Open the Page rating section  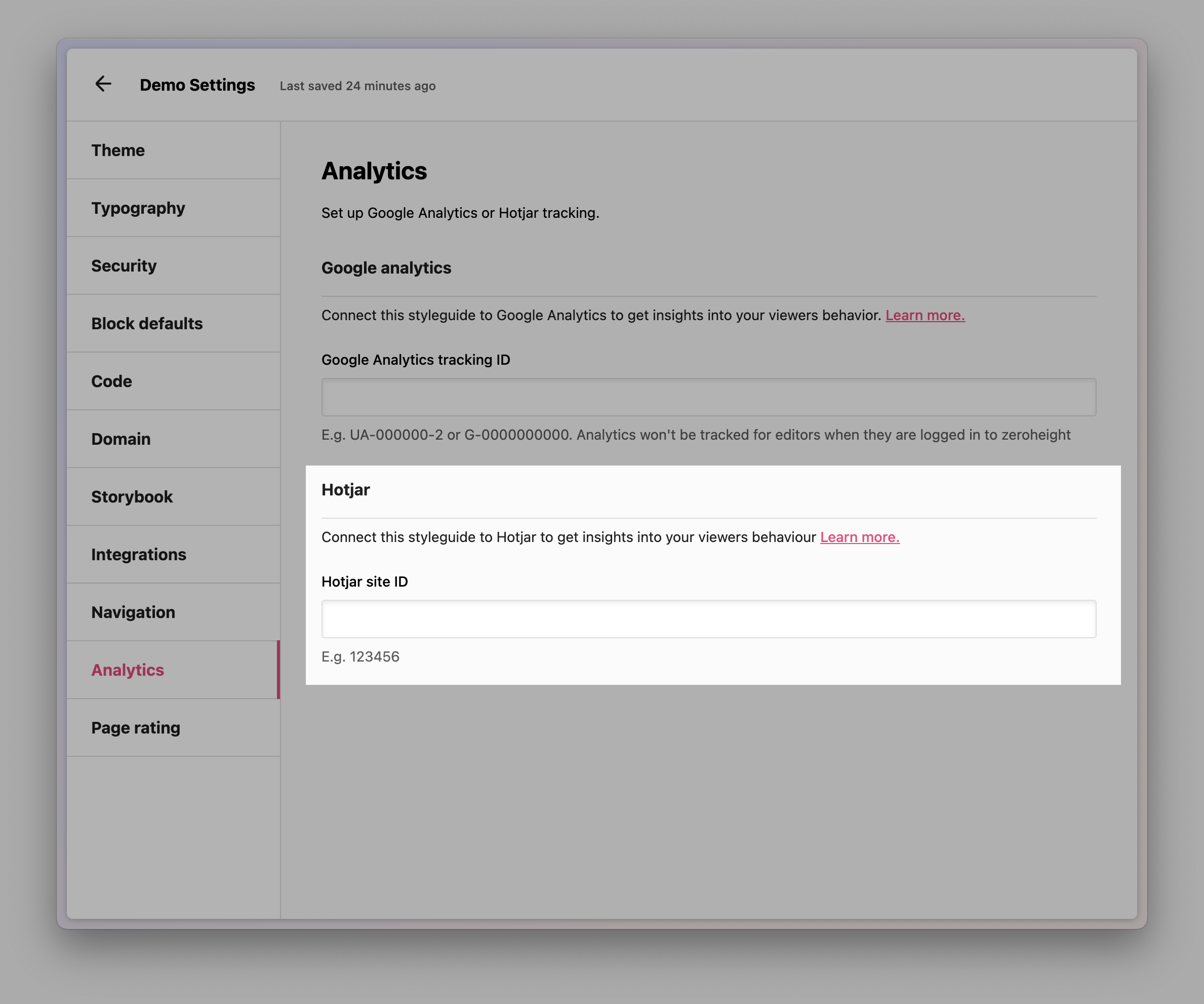(173, 728)
